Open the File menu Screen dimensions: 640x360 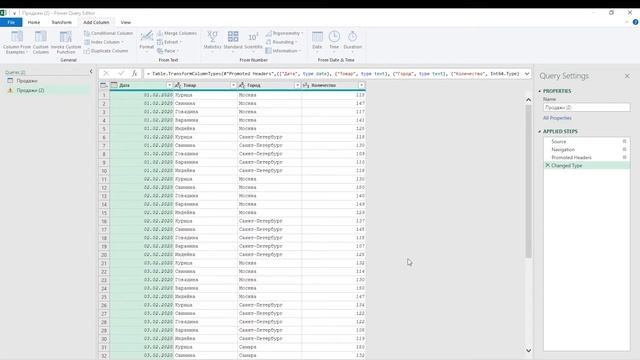click(11, 22)
